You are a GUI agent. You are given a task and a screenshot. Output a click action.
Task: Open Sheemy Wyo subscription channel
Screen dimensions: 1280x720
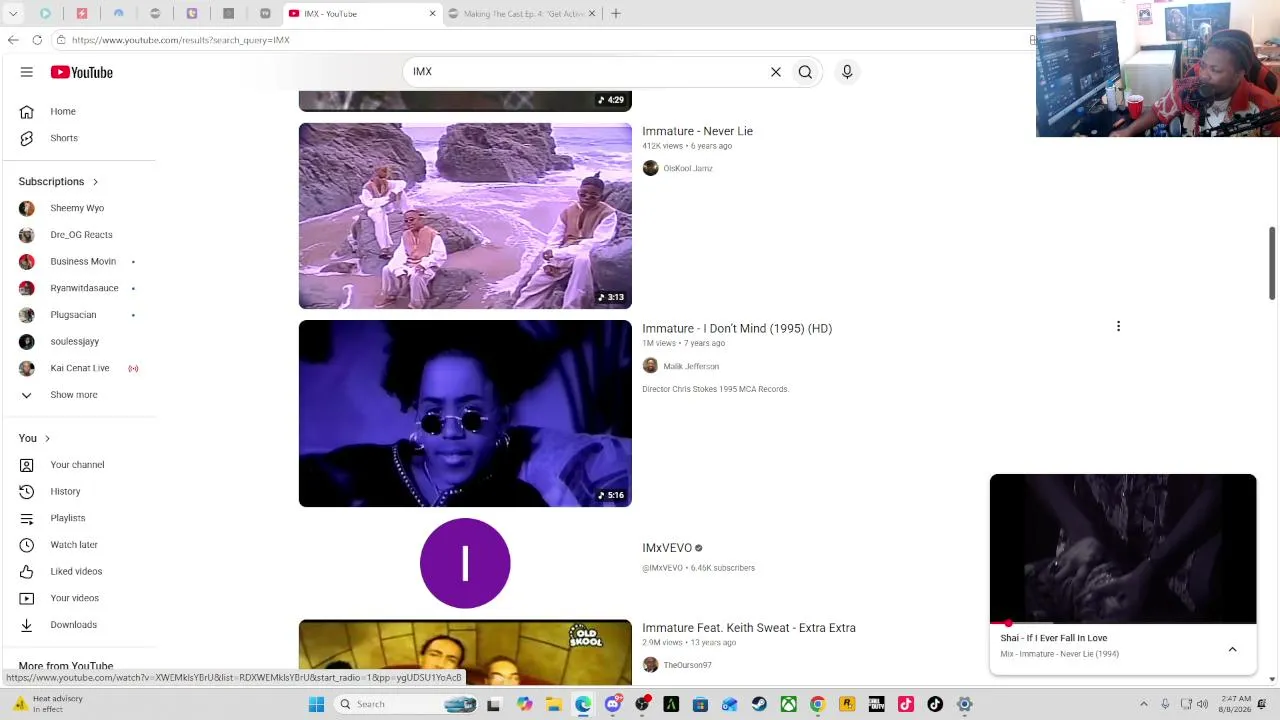(x=78, y=208)
